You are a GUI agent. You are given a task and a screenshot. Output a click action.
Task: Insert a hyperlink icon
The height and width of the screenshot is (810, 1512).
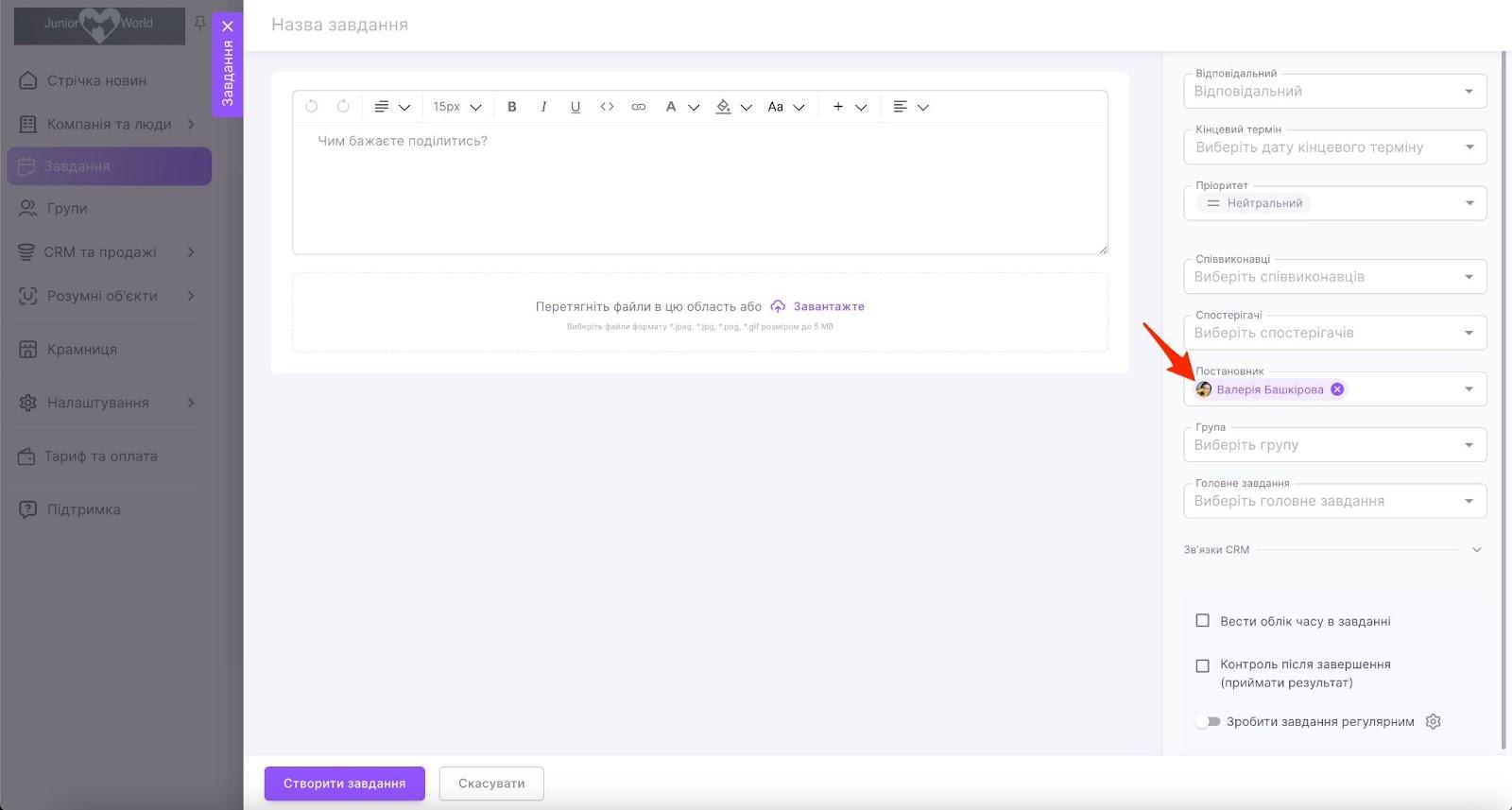[639, 107]
